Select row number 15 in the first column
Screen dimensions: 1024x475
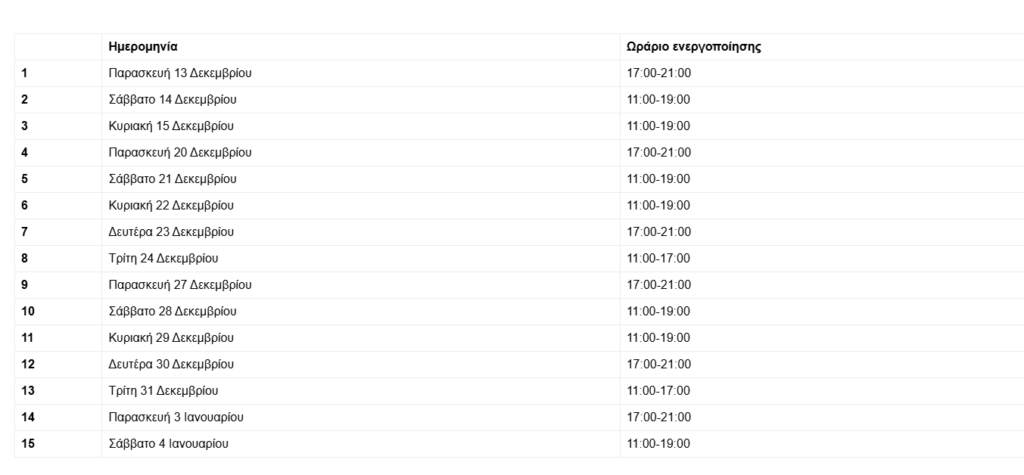click(27, 444)
